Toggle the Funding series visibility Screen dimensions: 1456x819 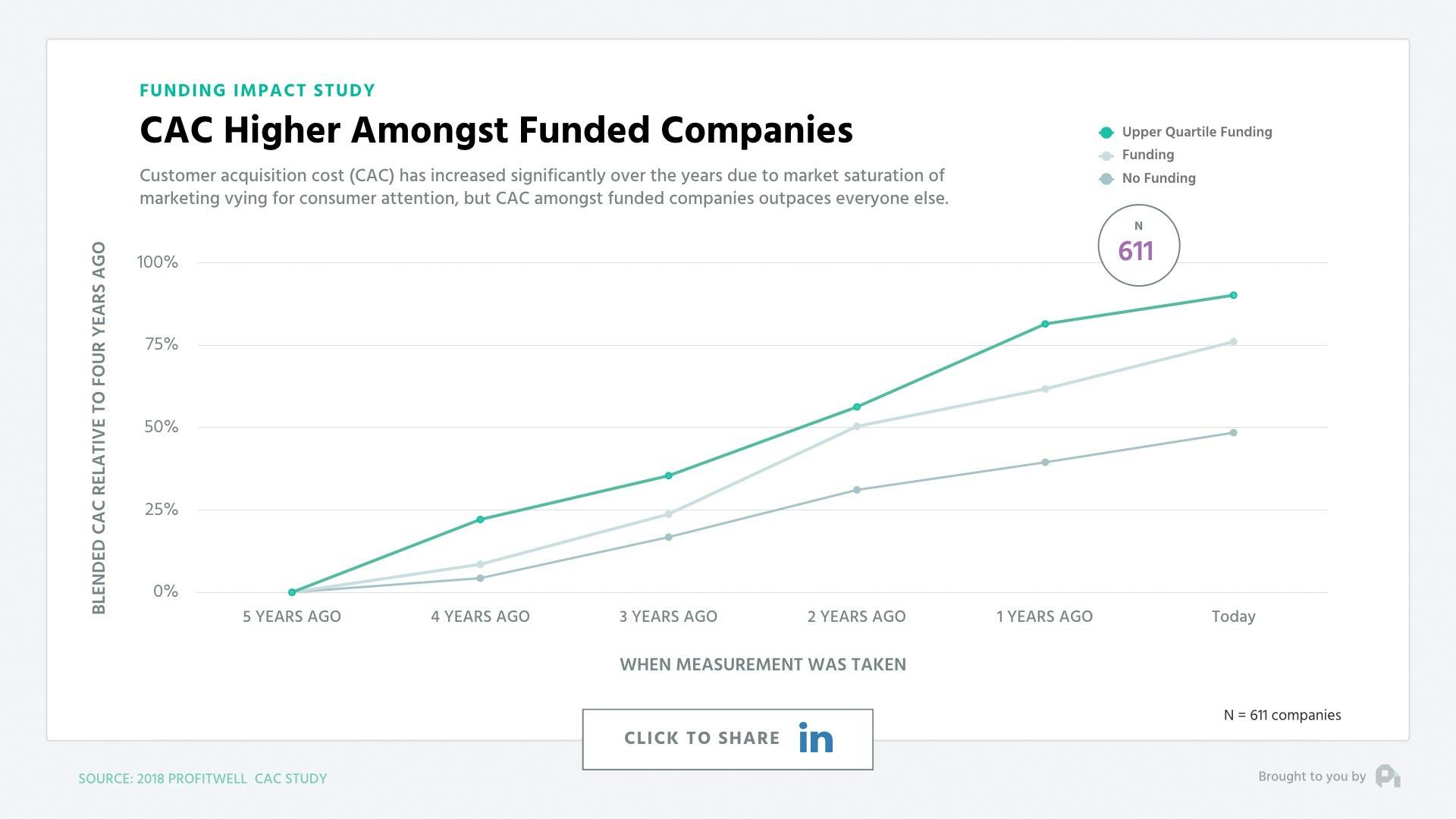(1147, 155)
